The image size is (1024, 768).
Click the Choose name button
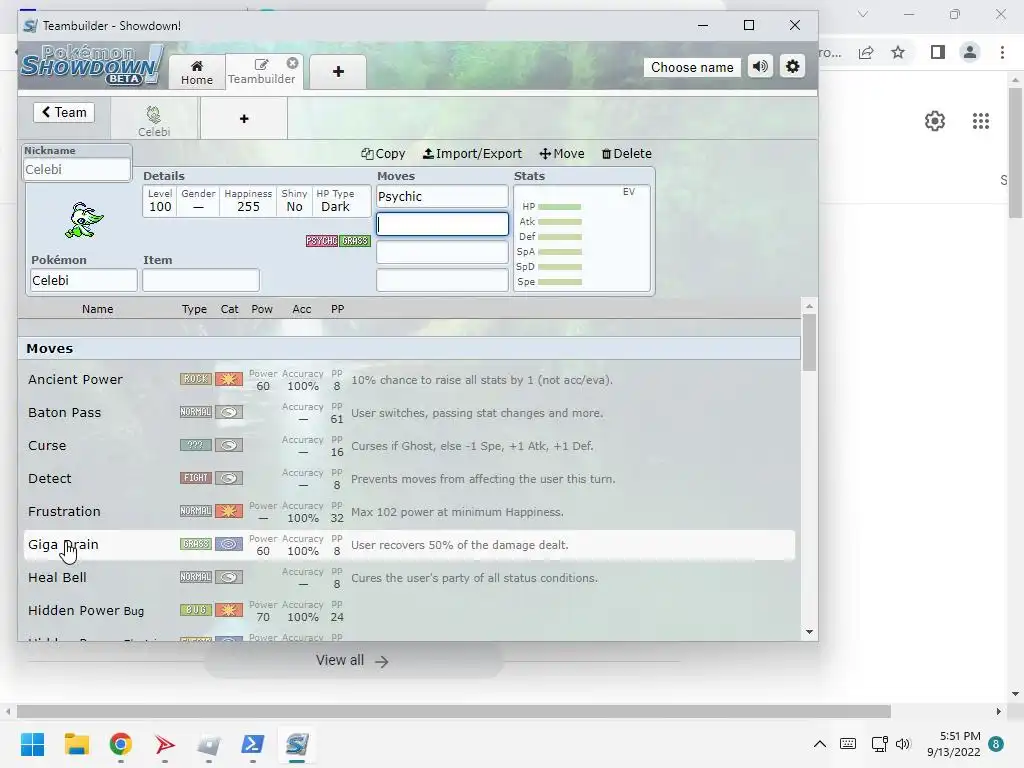[x=692, y=67]
